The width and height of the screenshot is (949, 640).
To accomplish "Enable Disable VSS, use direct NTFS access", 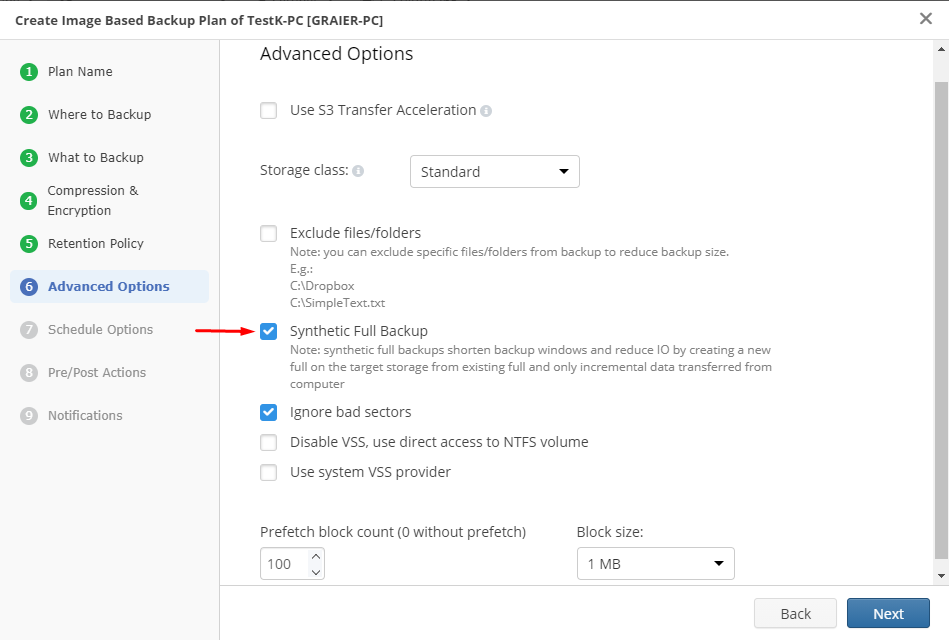I will (x=268, y=442).
